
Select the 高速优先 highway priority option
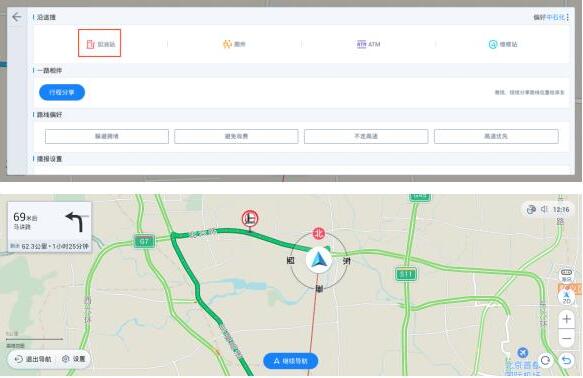tap(496, 136)
